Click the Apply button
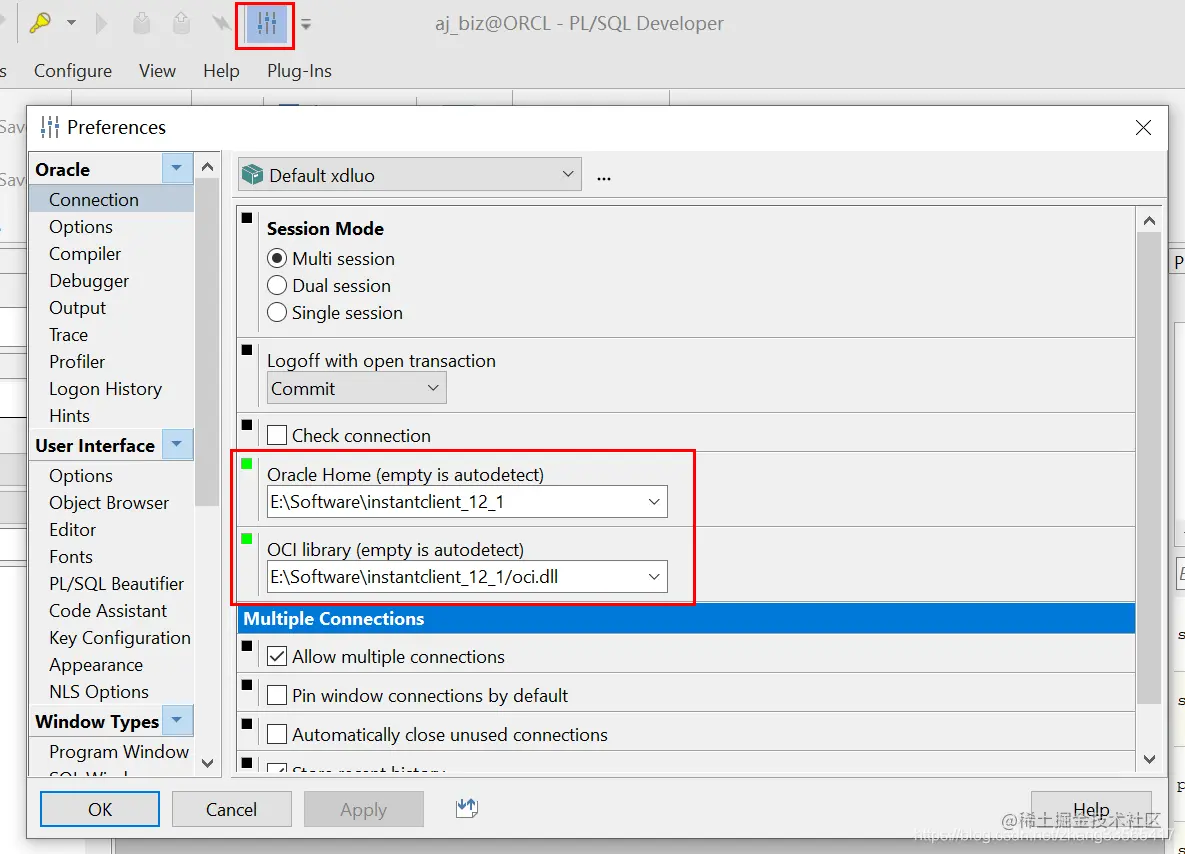Image resolution: width=1185 pixels, height=854 pixels. tap(364, 809)
